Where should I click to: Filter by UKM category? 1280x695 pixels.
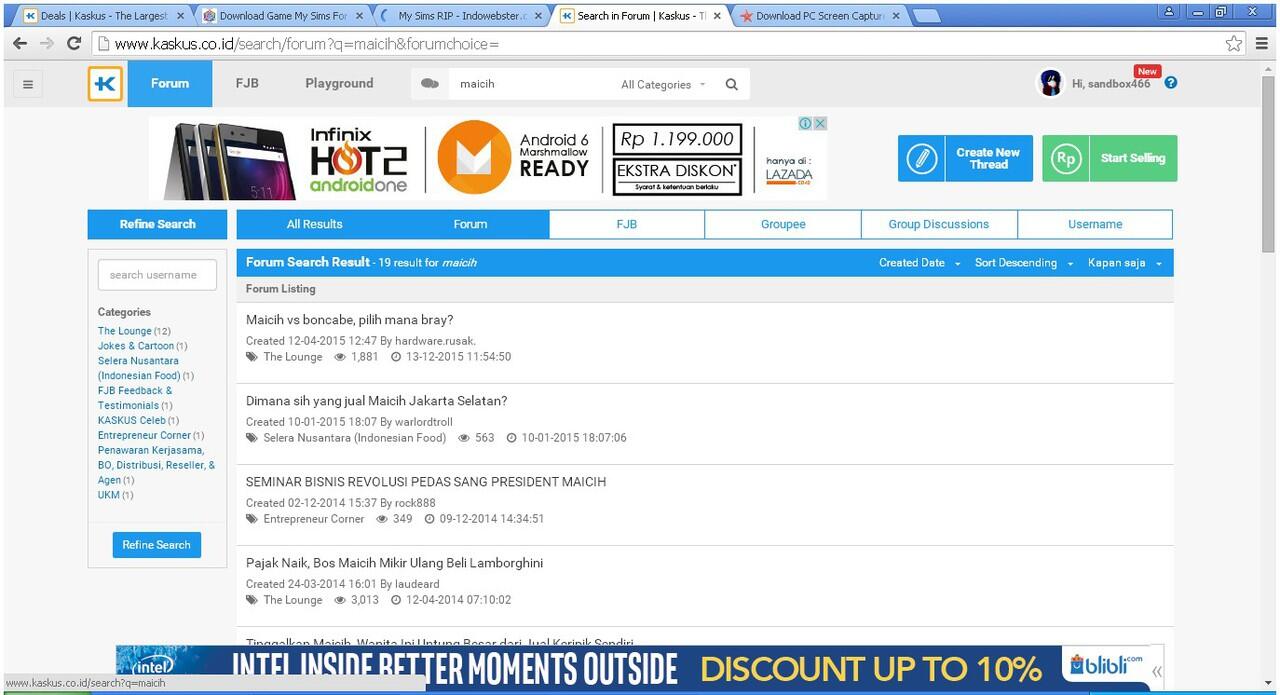(108, 495)
